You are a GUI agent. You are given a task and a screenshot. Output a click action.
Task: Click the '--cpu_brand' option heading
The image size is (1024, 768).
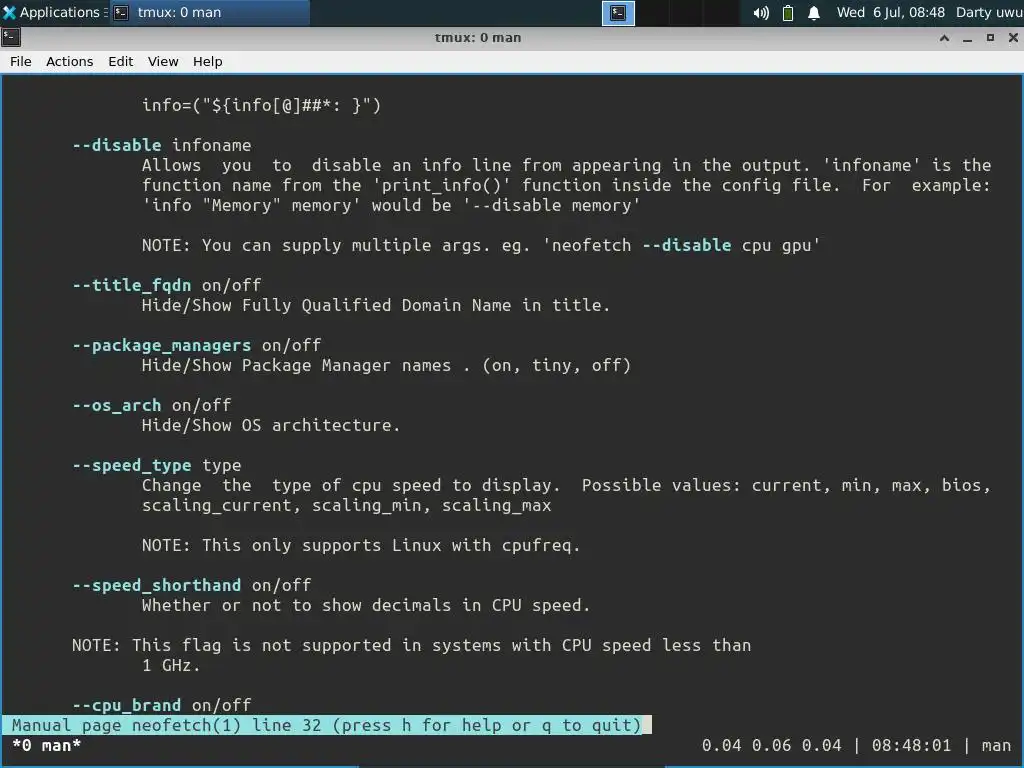coord(126,705)
